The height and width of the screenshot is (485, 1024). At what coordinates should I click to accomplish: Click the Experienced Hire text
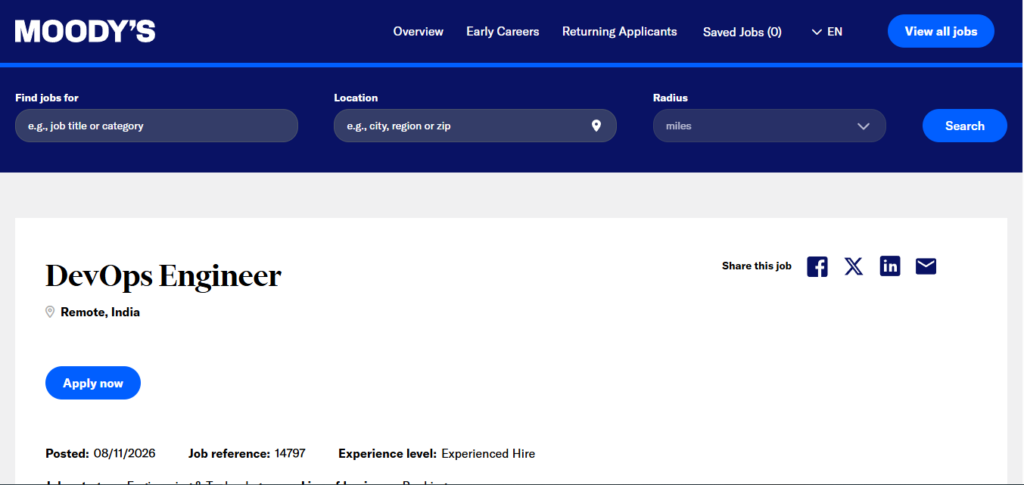488,453
